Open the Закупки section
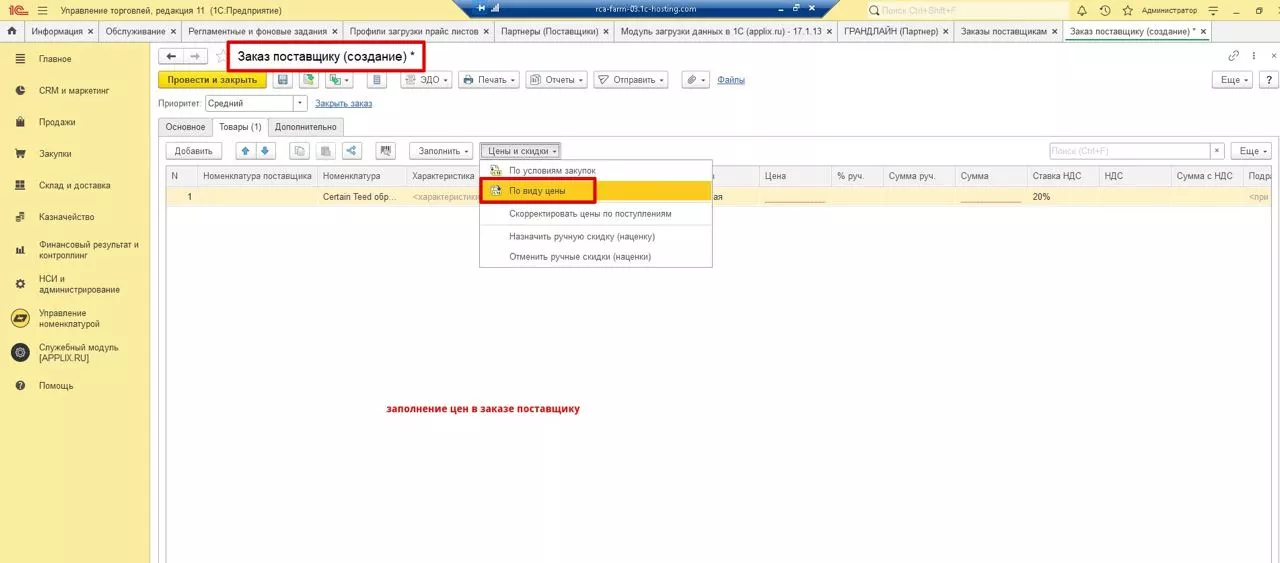The height and width of the screenshot is (563, 1280). (x=55, y=154)
